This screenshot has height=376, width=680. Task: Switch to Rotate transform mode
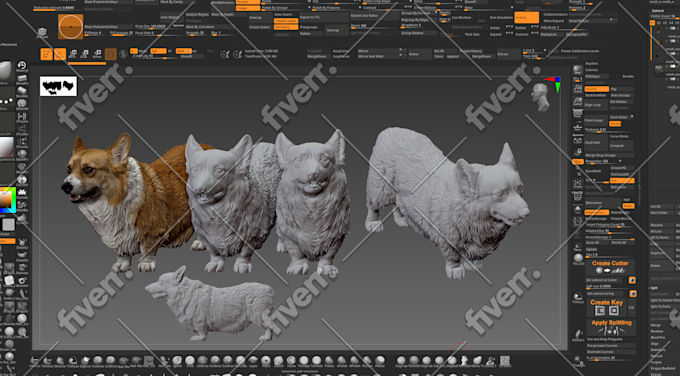tap(97, 54)
